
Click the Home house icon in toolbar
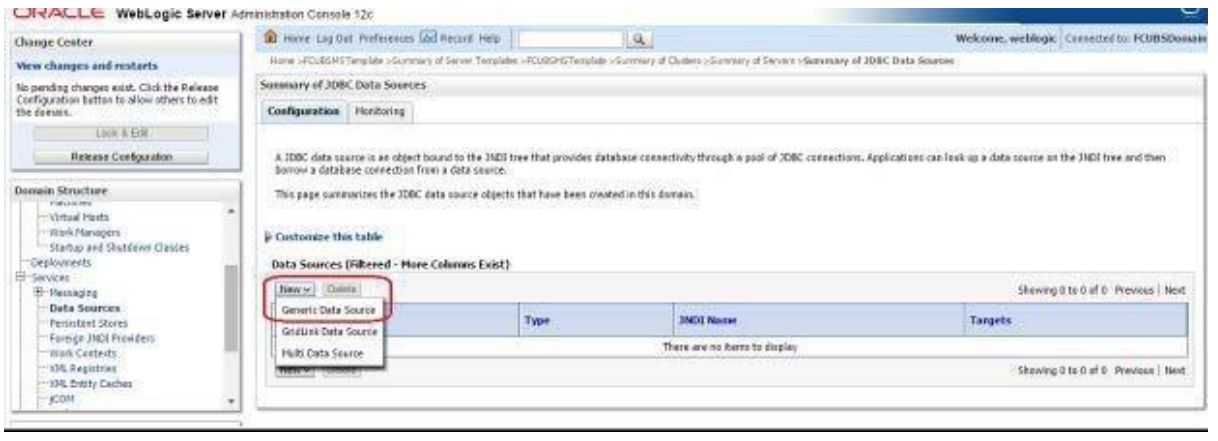click(269, 39)
